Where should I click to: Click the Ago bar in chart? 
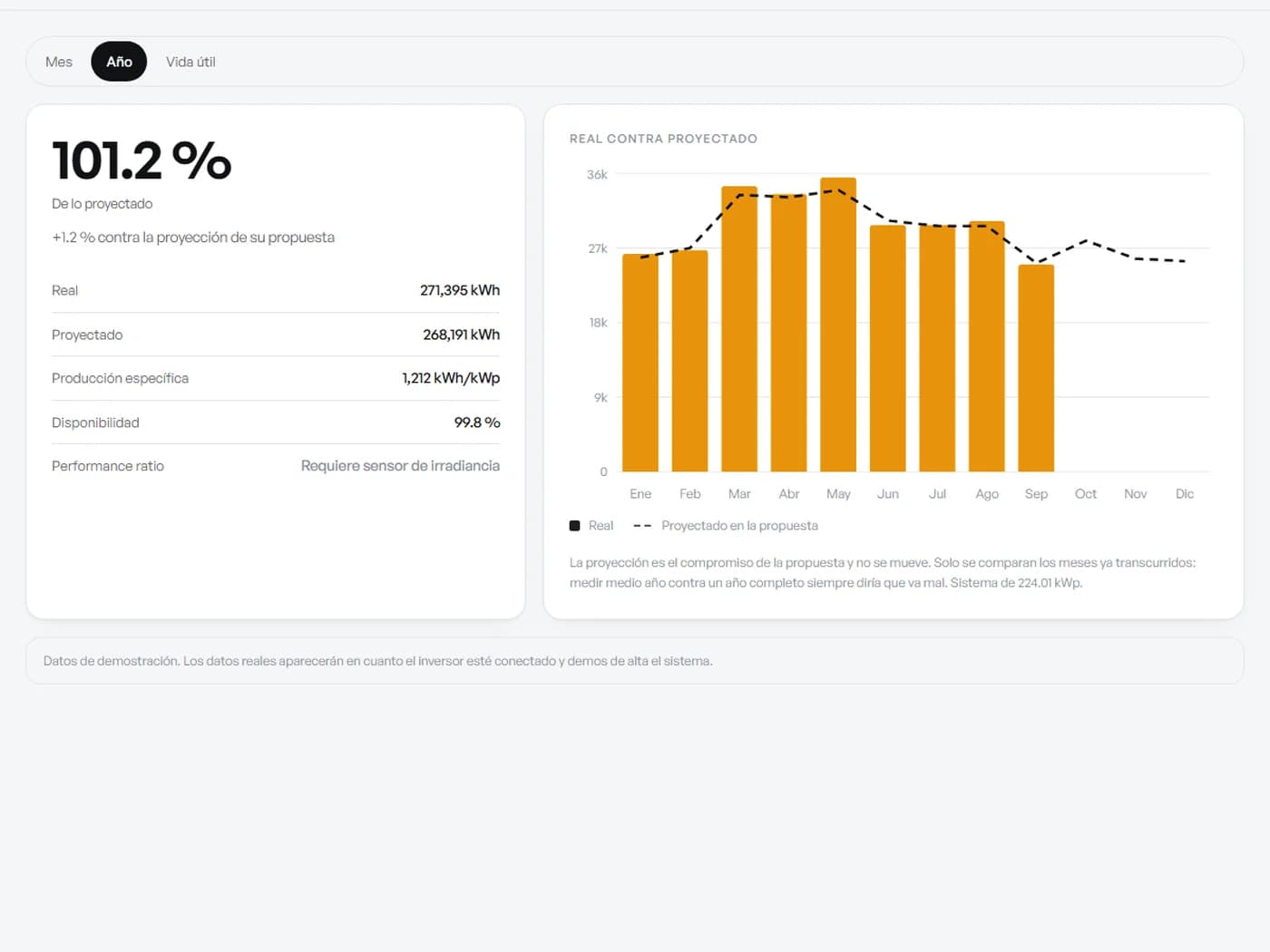[986, 346]
